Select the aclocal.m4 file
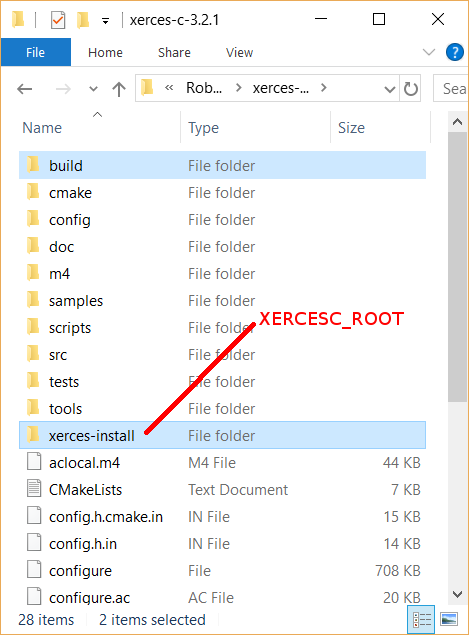Image resolution: width=469 pixels, height=635 pixels. point(222,462)
